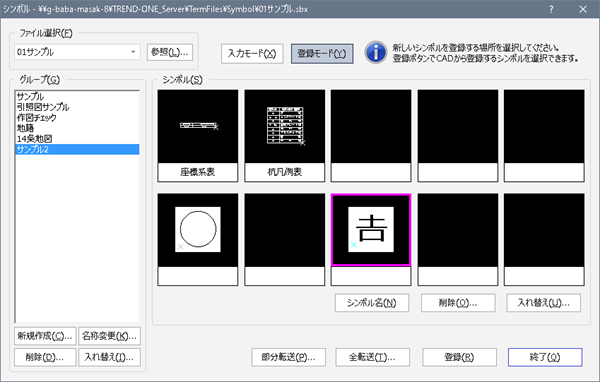
Task: Select the 座標系表 symbol thumbnail
Action: [198, 127]
